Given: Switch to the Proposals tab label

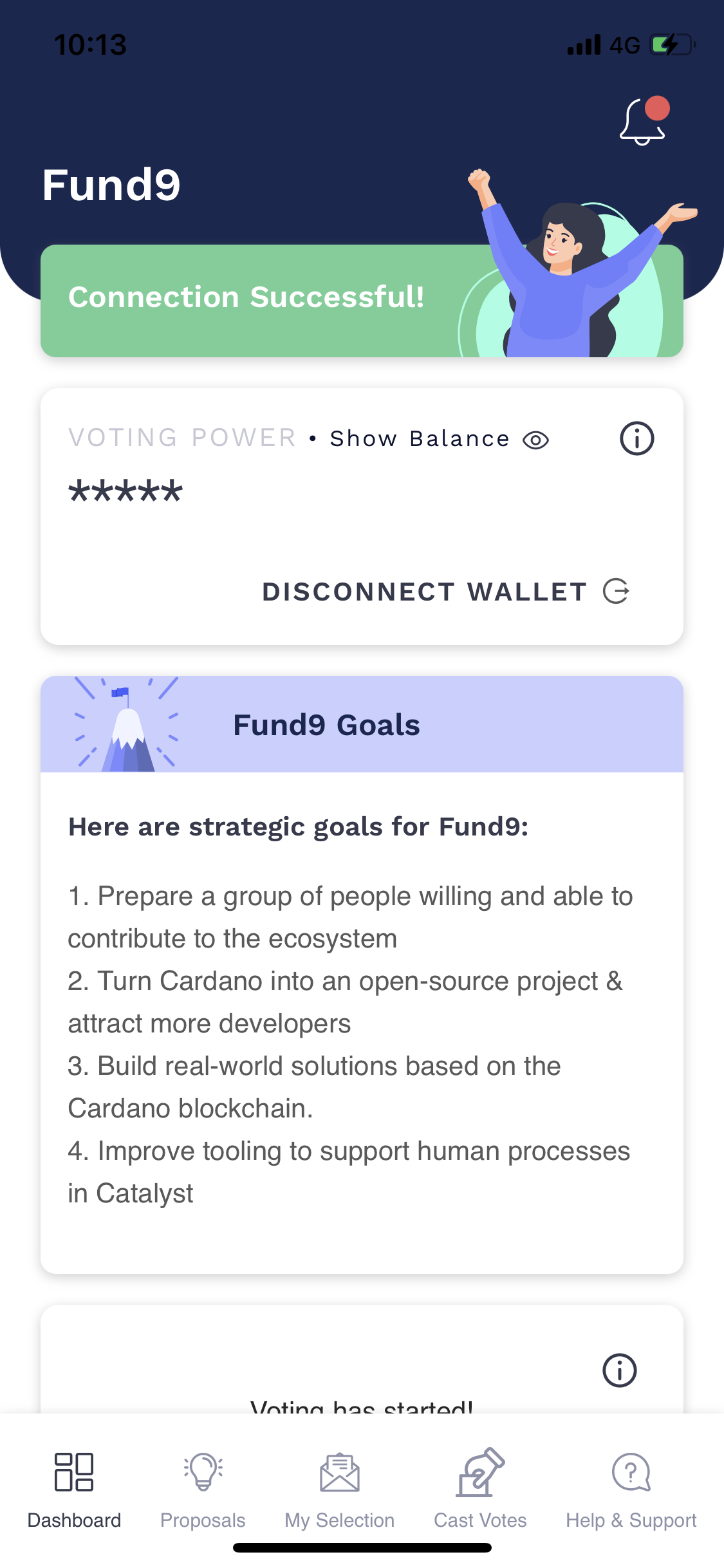Looking at the screenshot, I should coord(203,1520).
